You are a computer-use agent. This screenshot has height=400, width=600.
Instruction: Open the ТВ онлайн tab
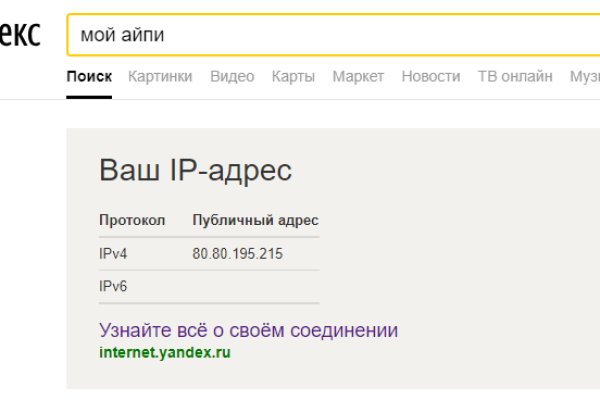(515, 76)
